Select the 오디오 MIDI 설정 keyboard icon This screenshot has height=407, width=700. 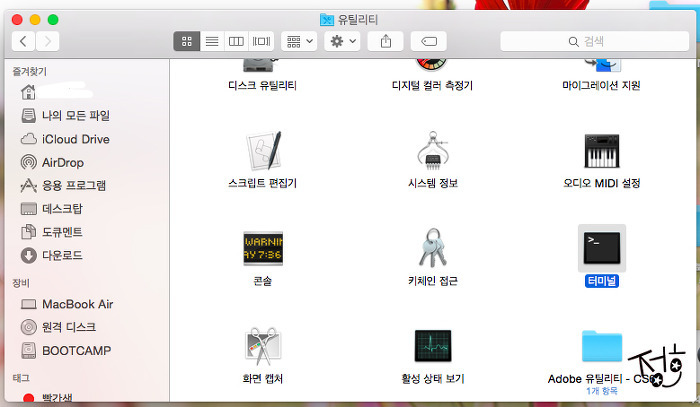[x=602, y=151]
